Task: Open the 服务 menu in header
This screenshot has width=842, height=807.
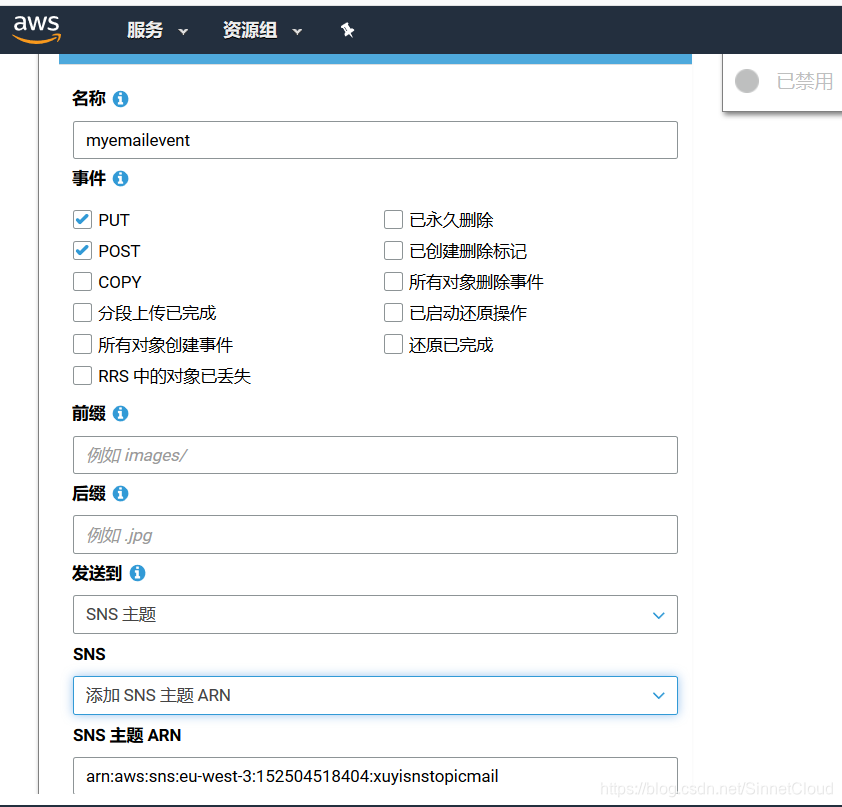Action: click(157, 30)
